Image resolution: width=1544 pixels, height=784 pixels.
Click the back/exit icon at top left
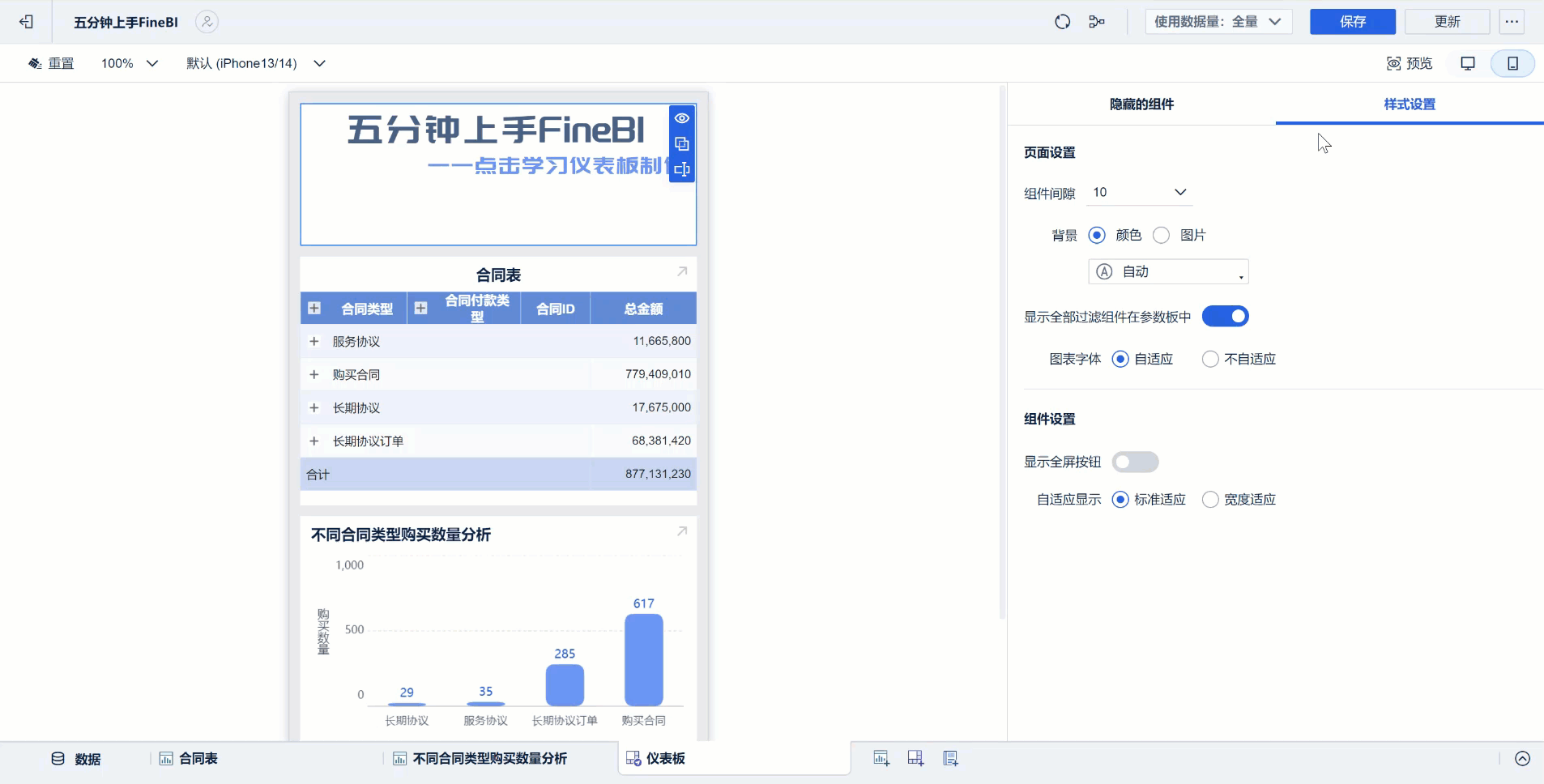27,22
